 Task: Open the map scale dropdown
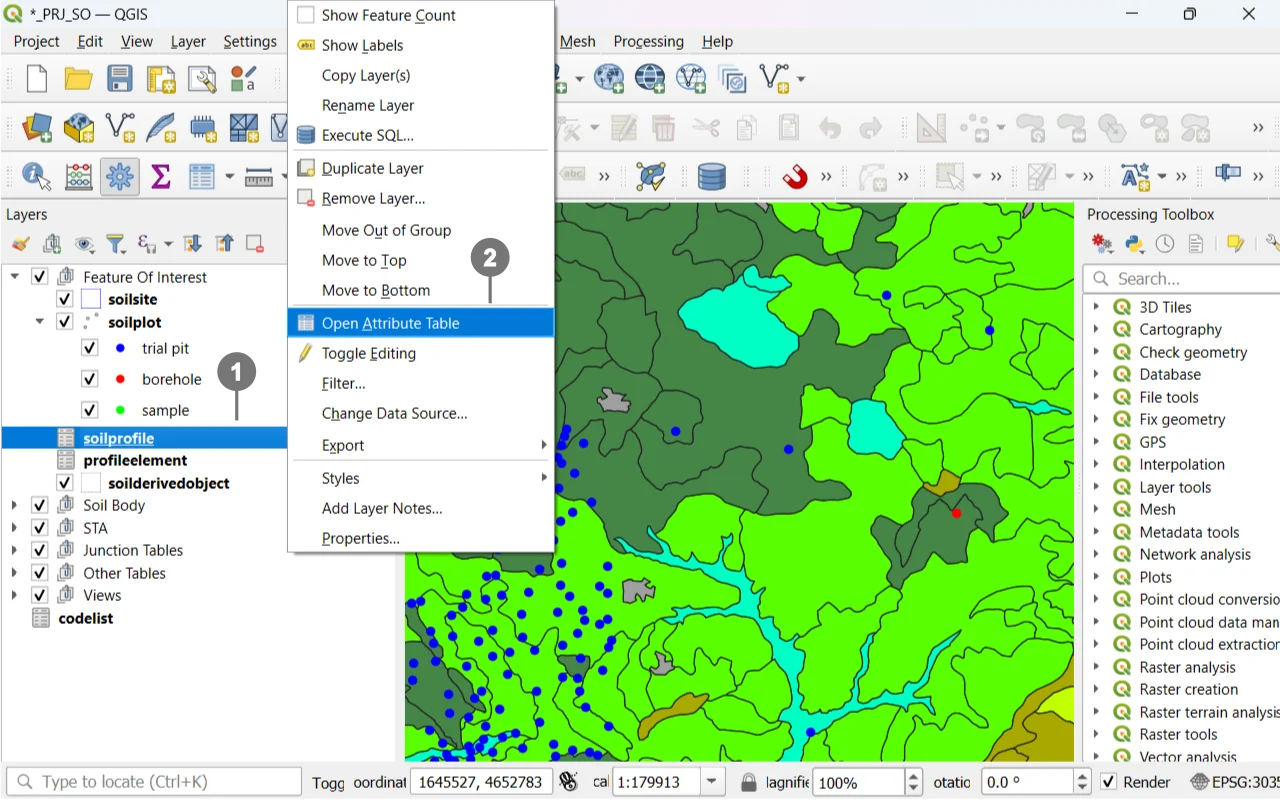coord(712,782)
